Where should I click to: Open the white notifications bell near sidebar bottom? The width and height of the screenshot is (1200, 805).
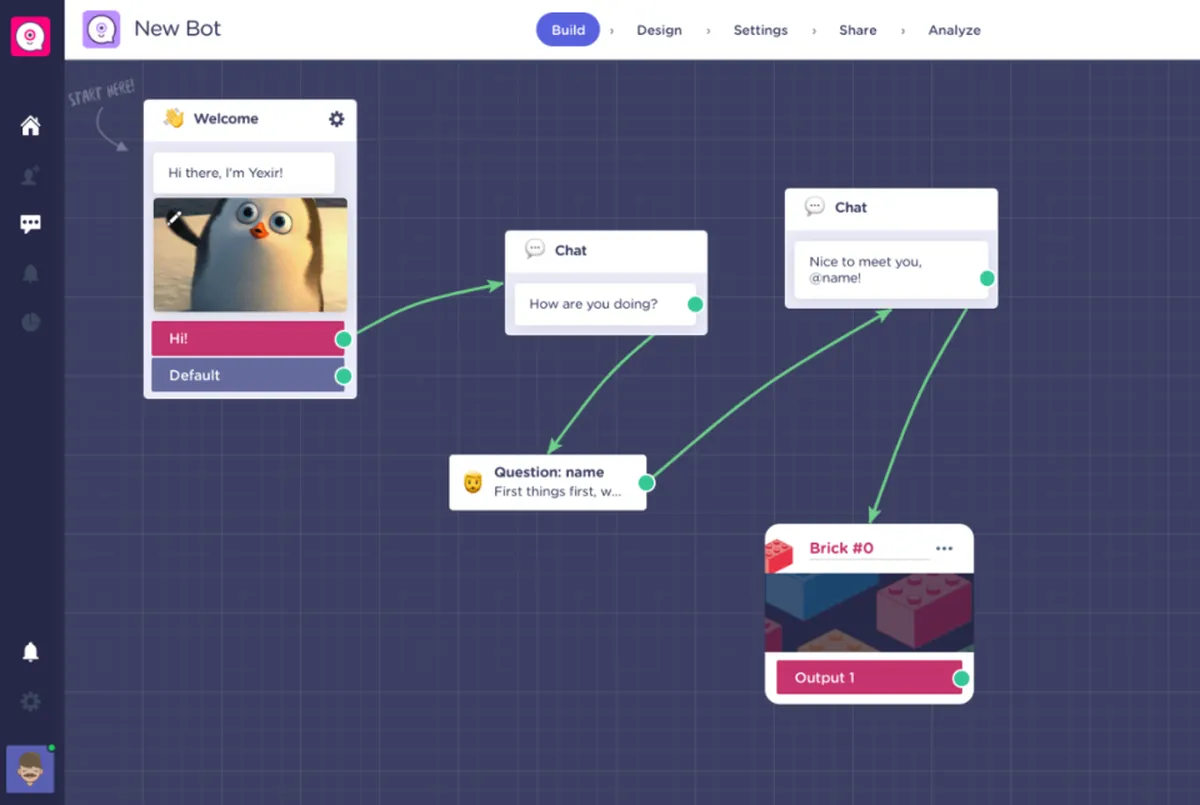[31, 652]
